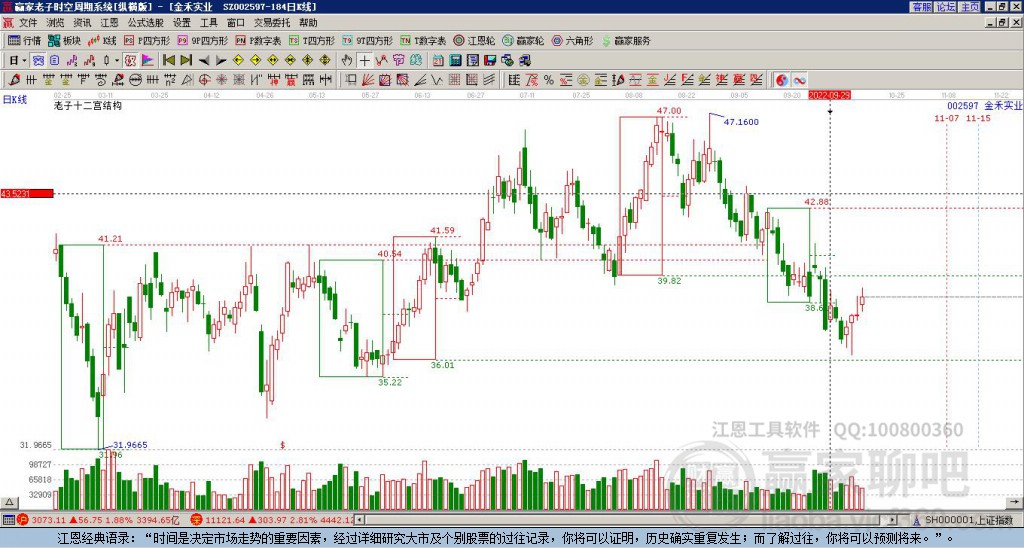Open the 板块 sector view
The height and width of the screenshot is (548, 1024).
pyautogui.click(x=65, y=40)
